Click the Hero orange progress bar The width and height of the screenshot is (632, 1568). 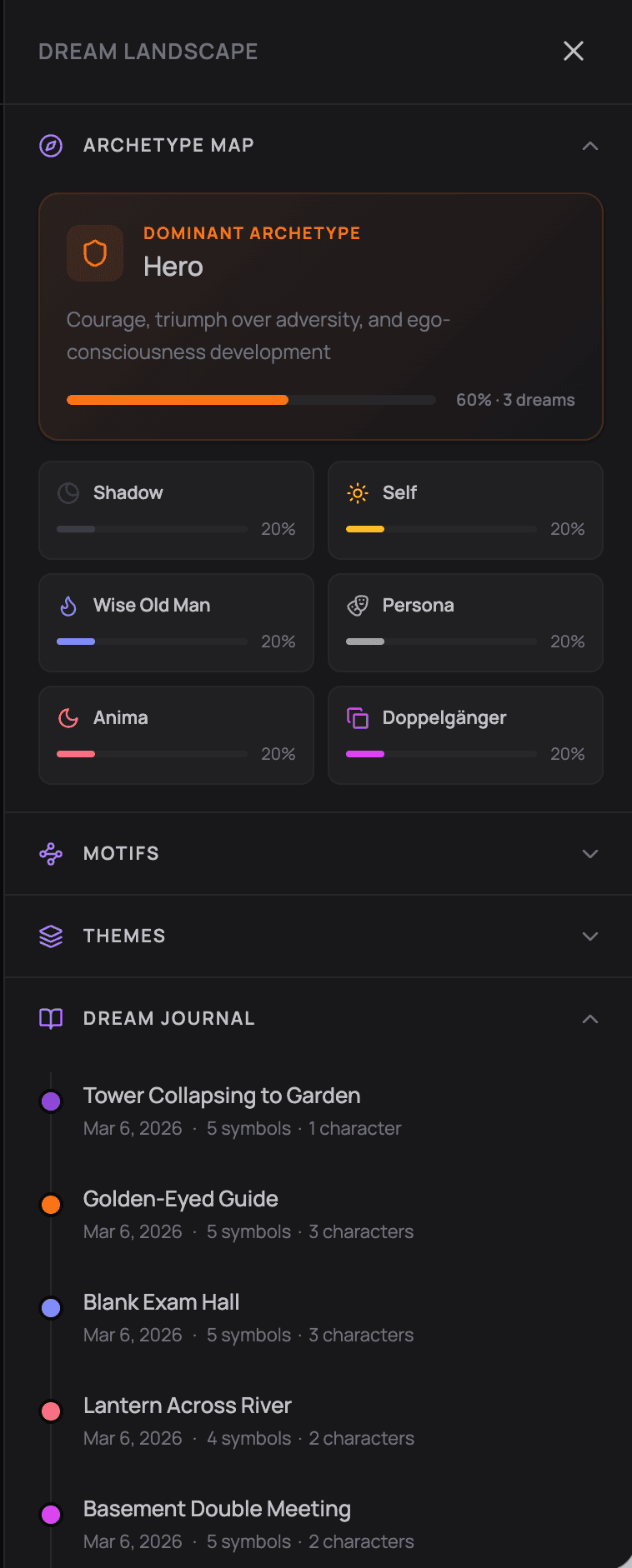pyautogui.click(x=178, y=401)
